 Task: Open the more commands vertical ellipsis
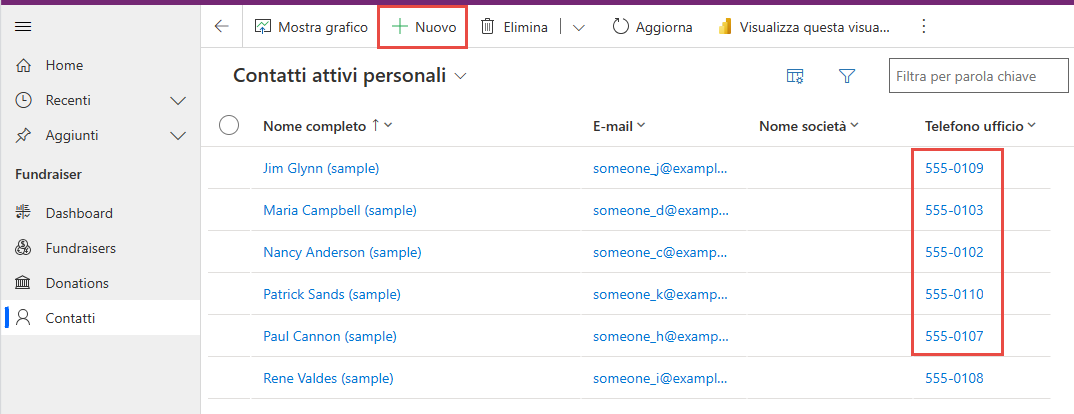coord(923,27)
